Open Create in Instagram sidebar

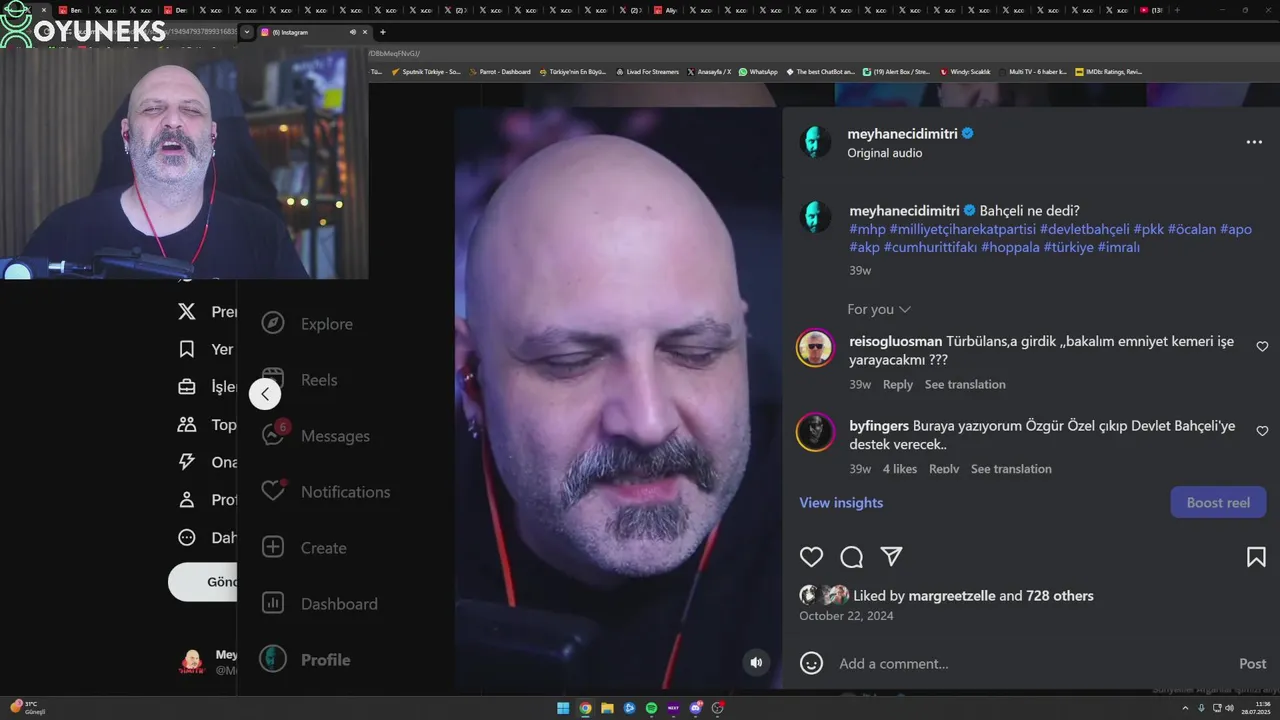tap(303, 548)
